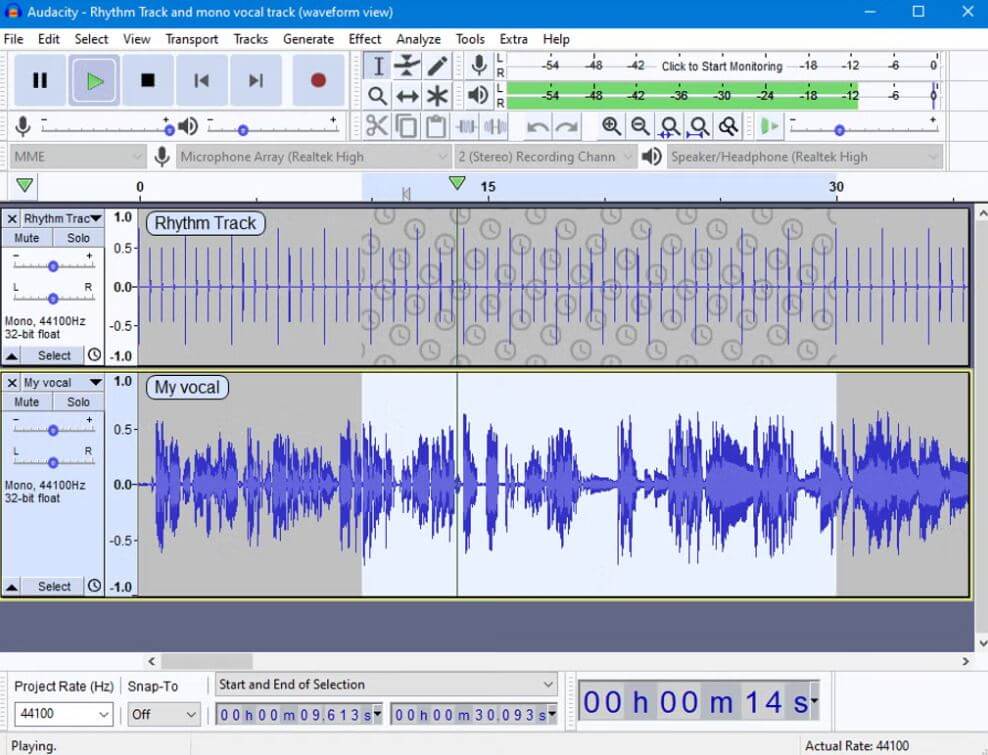Screen dimensions: 988x755
Task: Open the Generate menu
Action: [308, 39]
